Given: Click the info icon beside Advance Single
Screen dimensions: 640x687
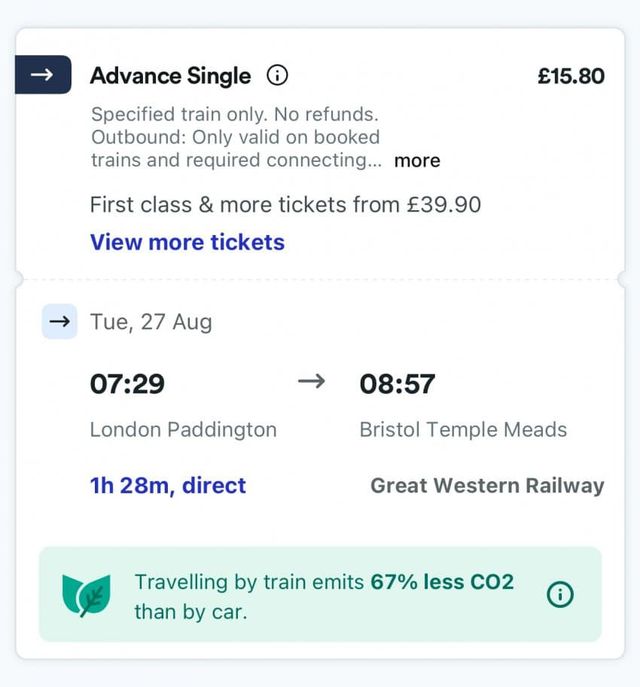Looking at the screenshot, I should 277,76.
